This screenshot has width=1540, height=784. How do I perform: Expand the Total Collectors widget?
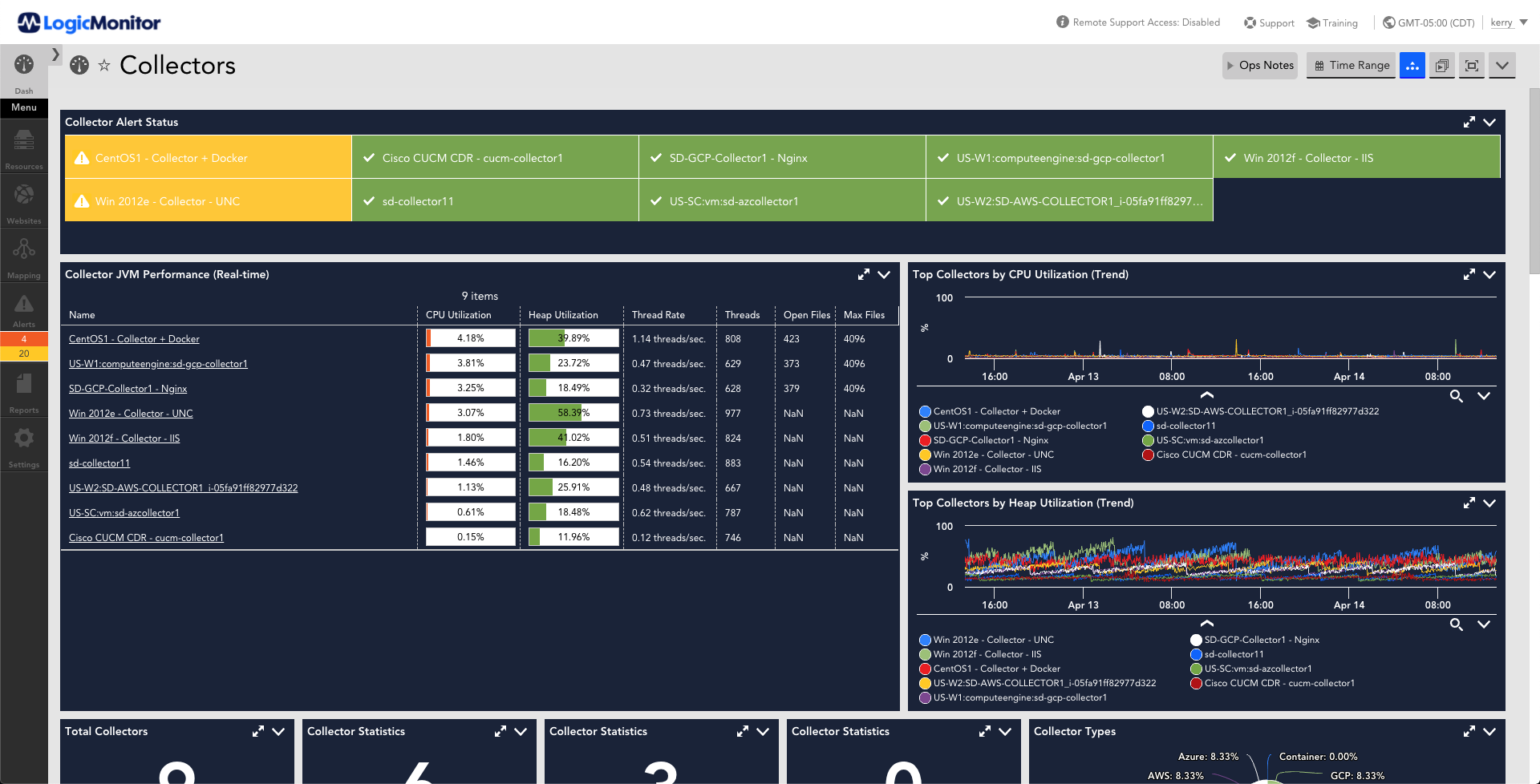click(258, 731)
